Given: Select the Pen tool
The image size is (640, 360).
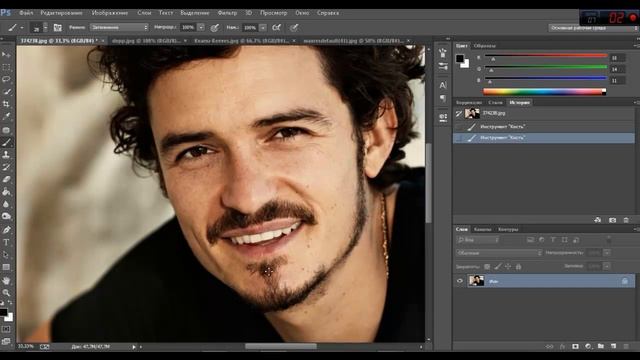Looking at the screenshot, I should (x=6, y=230).
